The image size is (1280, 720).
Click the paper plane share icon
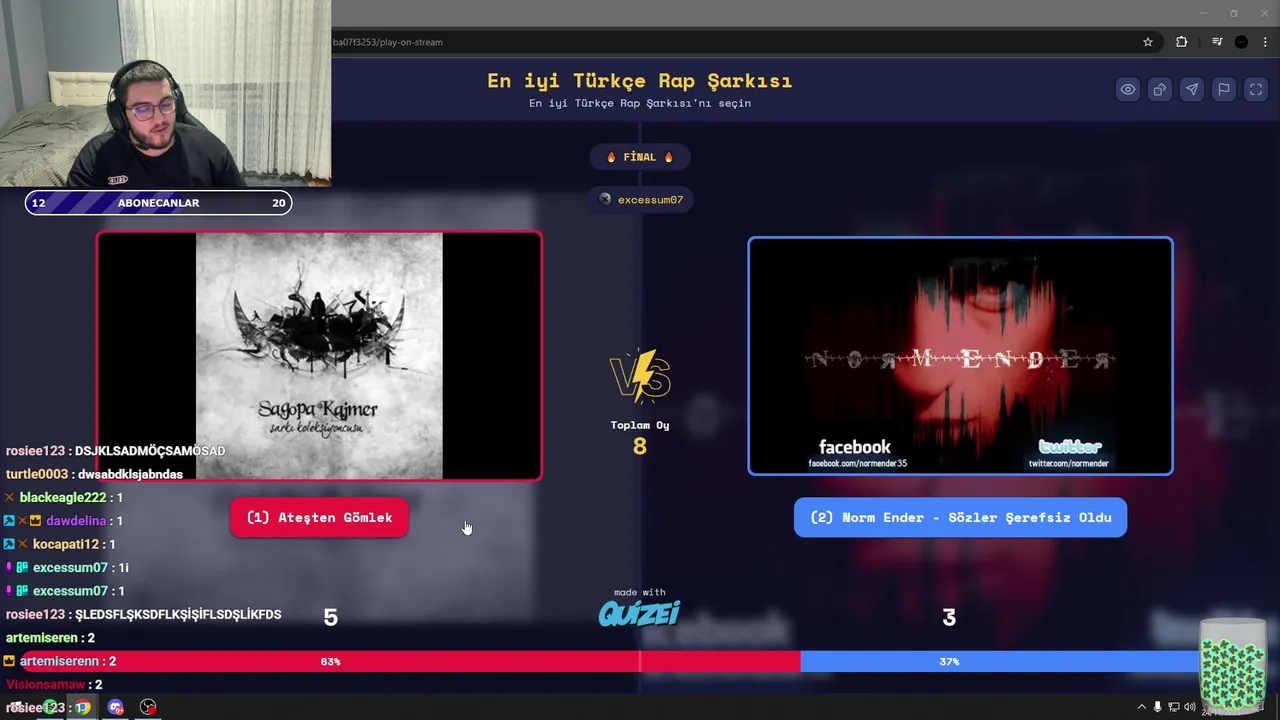[1192, 89]
